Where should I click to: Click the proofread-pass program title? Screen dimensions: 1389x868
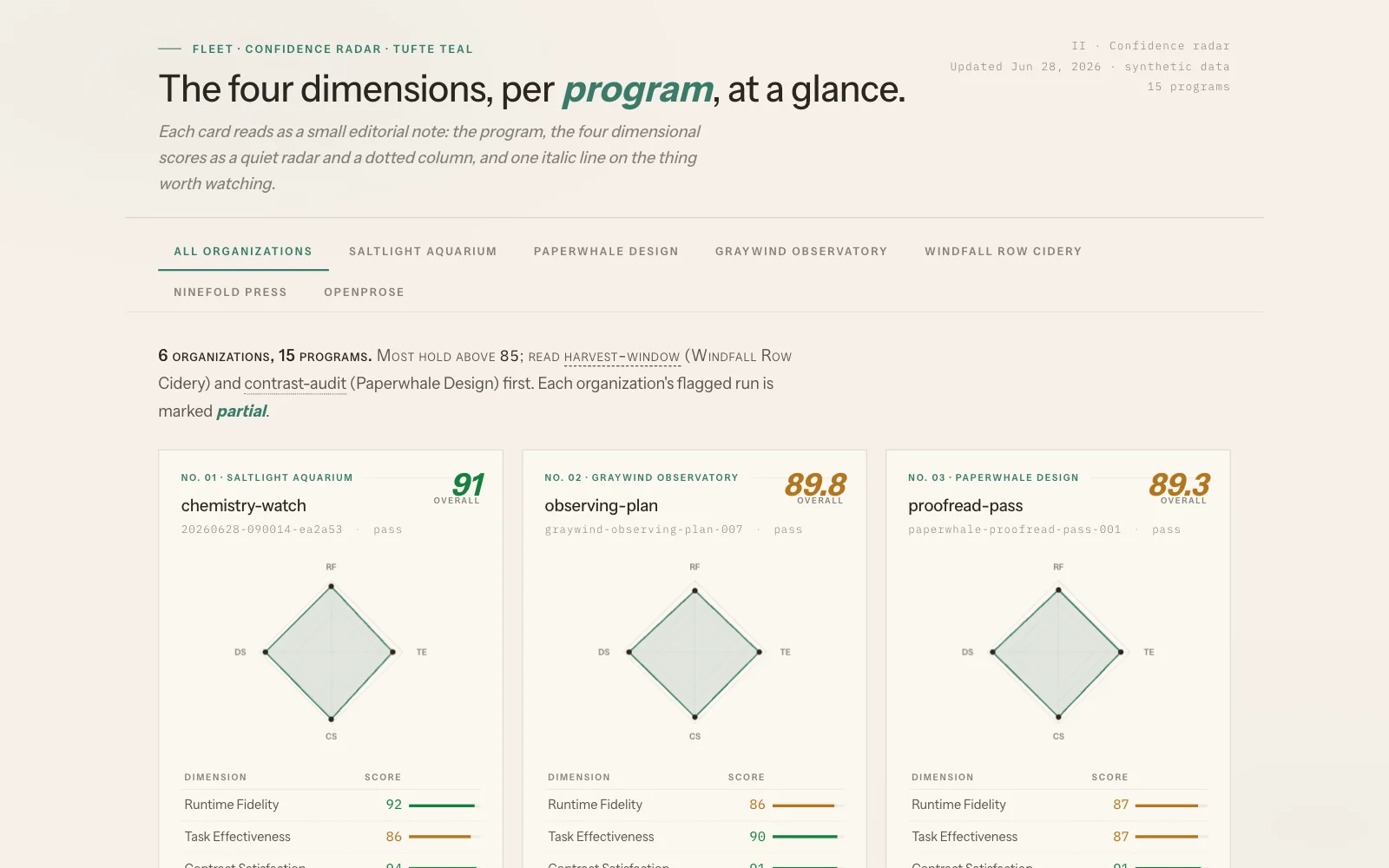[x=965, y=505]
